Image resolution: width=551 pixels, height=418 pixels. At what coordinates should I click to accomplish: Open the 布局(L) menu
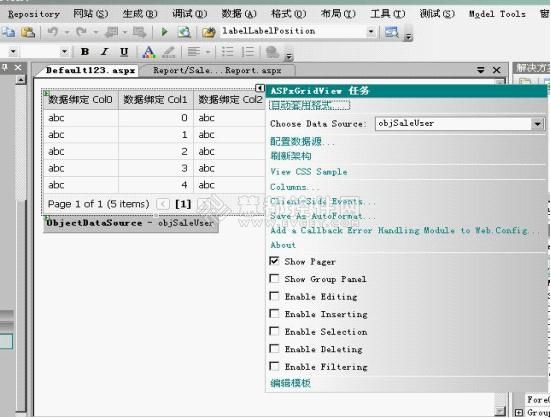[x=338, y=14]
